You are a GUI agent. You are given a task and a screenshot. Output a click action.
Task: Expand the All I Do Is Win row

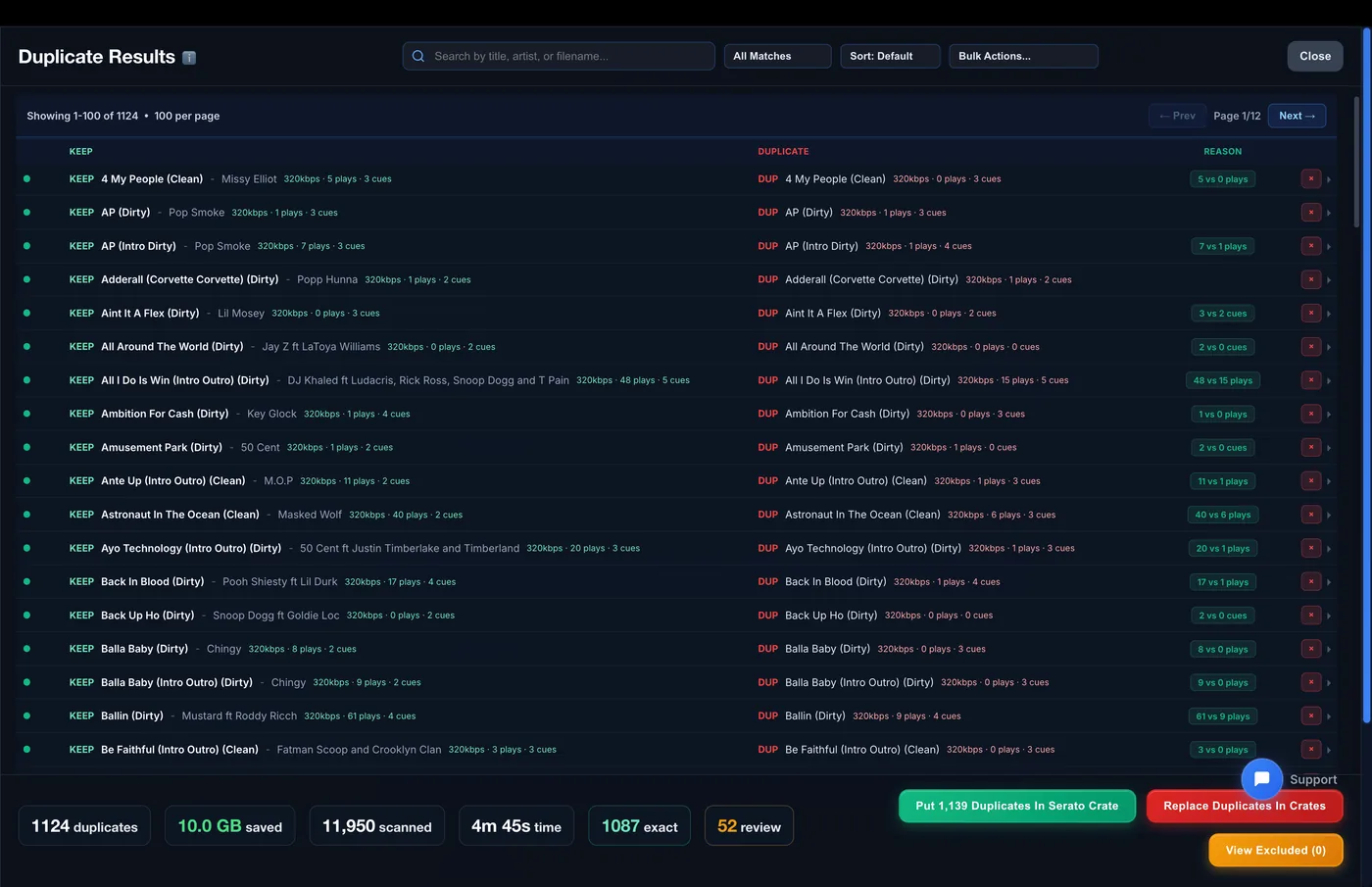pos(1329,380)
